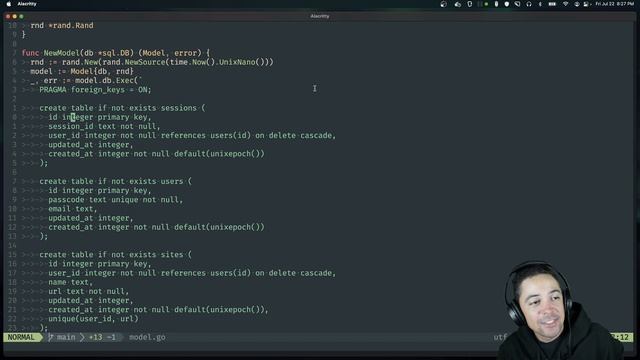Click 'session_id text not null,' line
Viewport: 640px width, 360px height.
point(104,126)
